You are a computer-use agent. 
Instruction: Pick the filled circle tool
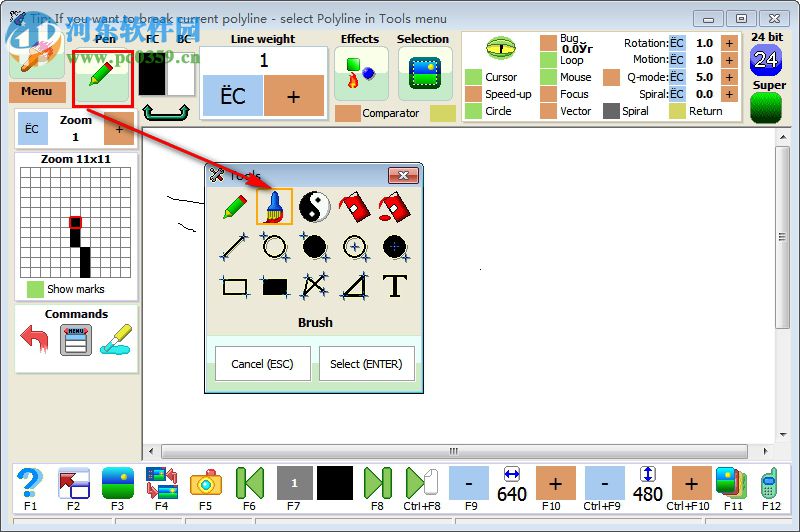(314, 247)
